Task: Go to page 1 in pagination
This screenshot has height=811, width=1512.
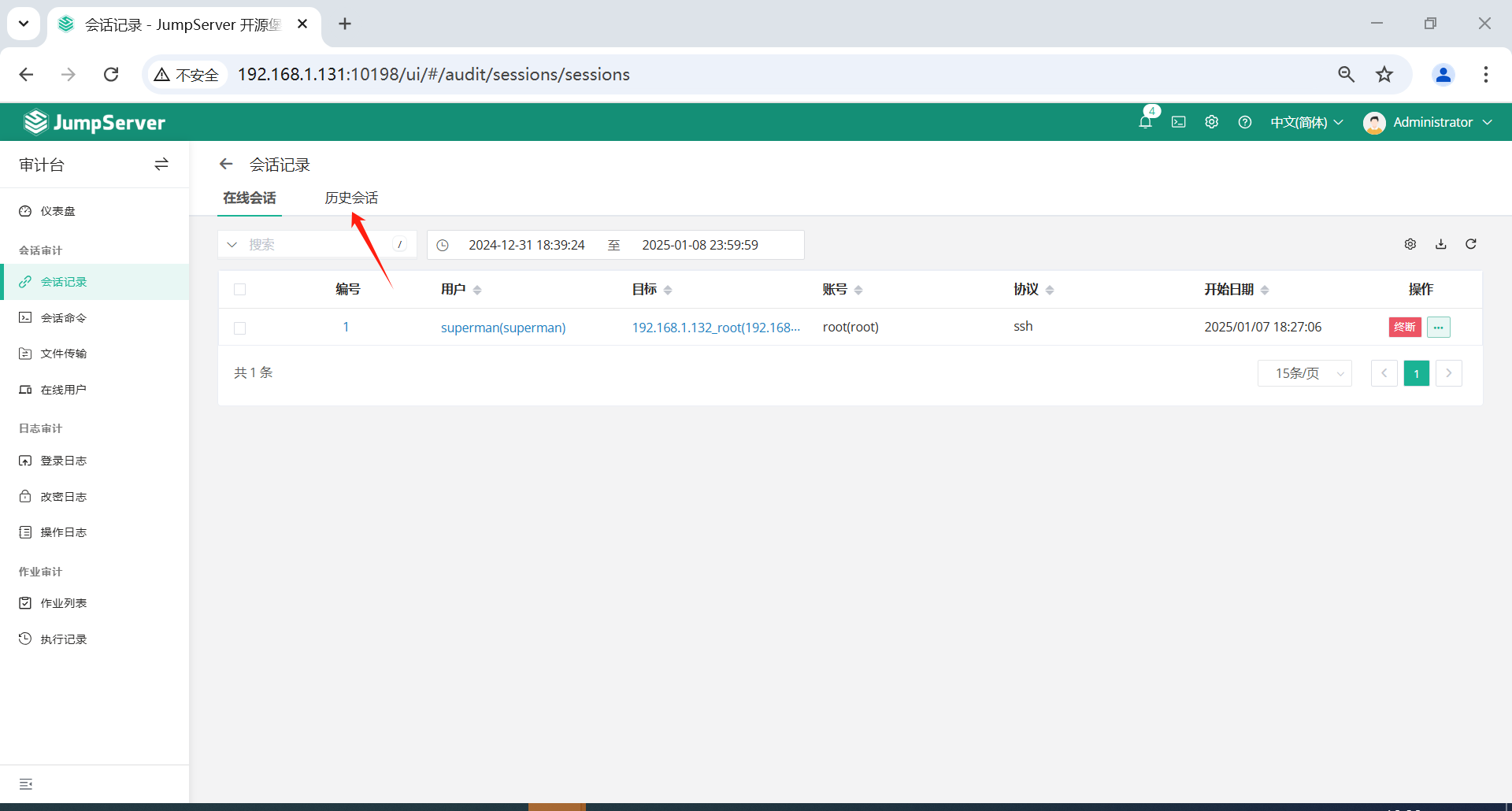Action: pos(1417,373)
